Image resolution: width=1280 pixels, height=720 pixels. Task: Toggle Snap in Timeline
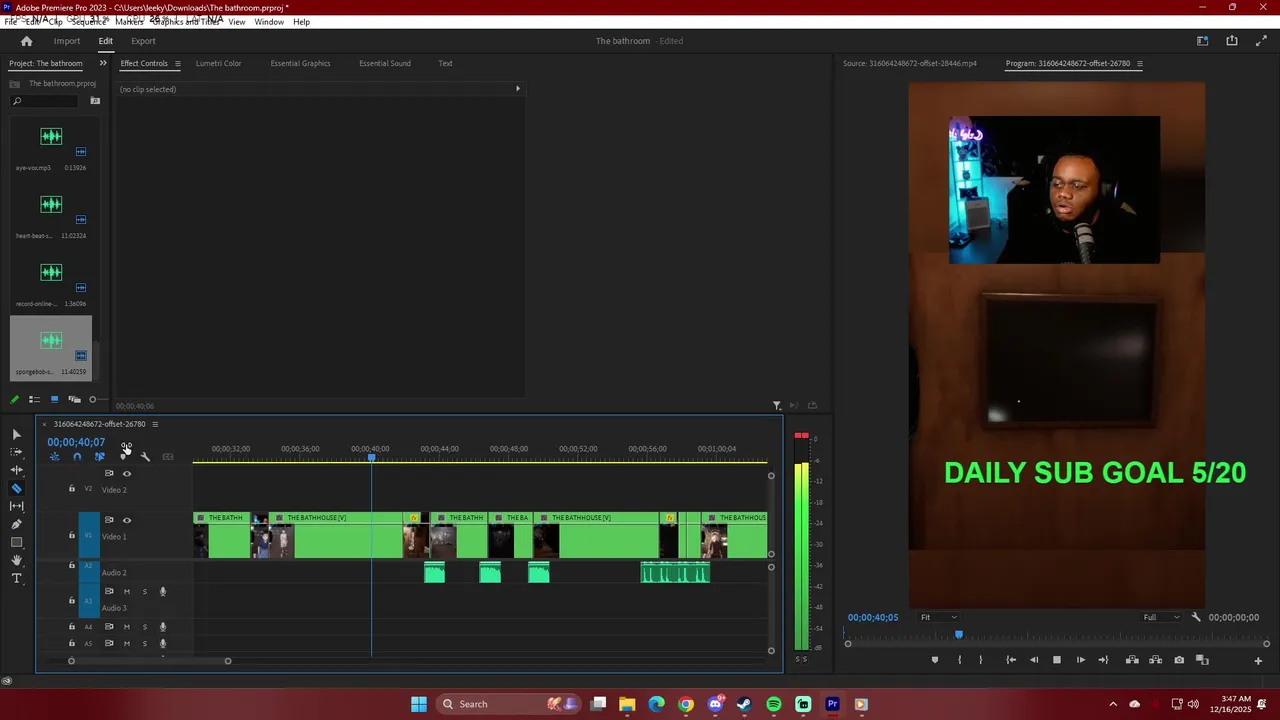click(x=77, y=457)
